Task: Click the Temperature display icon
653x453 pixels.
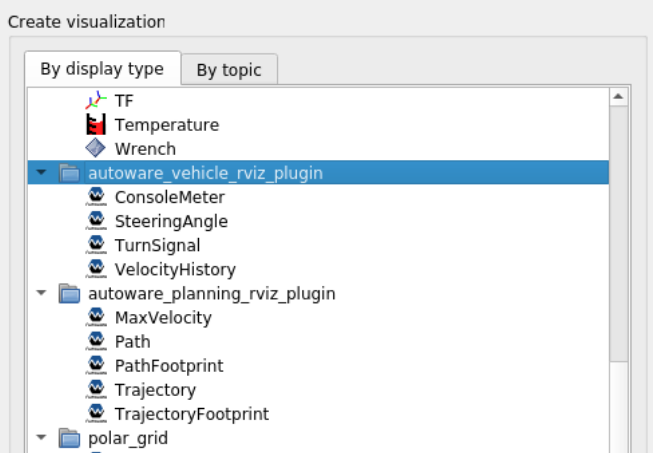Action: point(95,125)
